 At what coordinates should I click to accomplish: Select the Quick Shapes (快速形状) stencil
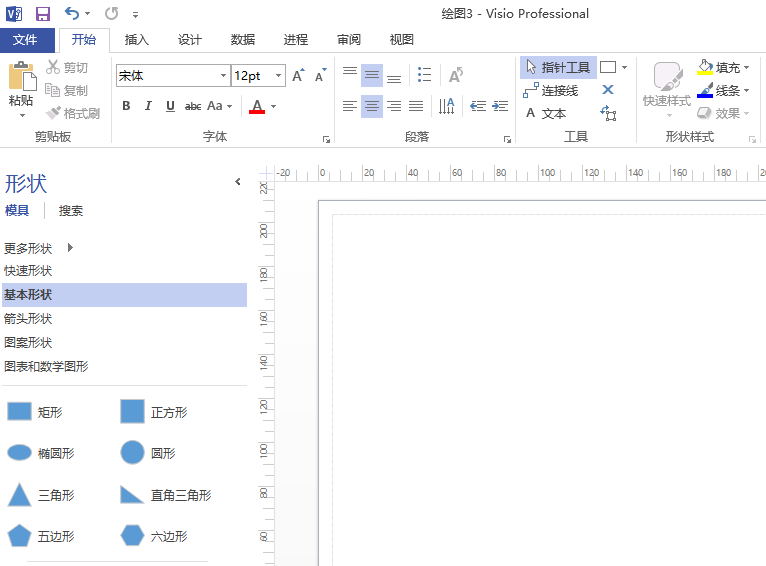[x=28, y=271]
